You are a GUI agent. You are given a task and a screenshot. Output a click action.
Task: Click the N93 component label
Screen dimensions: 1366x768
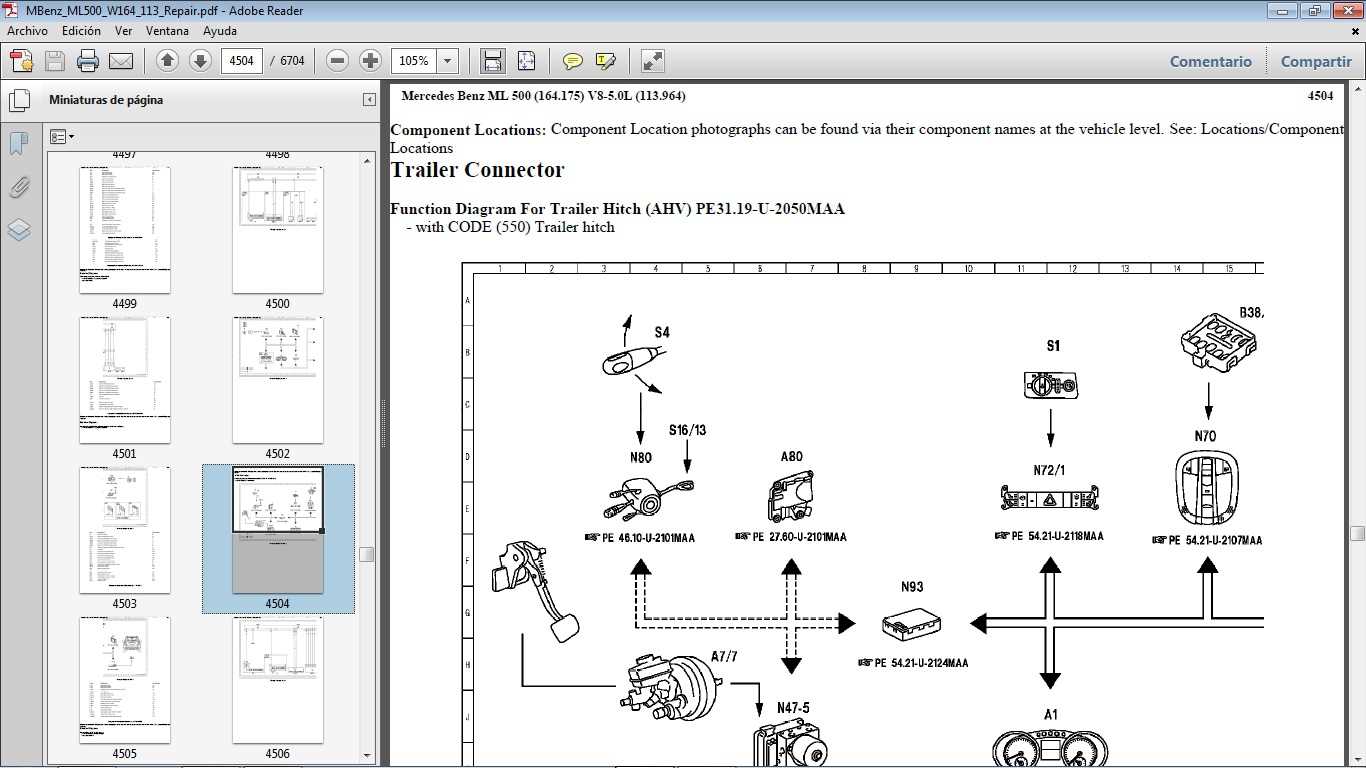pyautogui.click(x=912, y=587)
